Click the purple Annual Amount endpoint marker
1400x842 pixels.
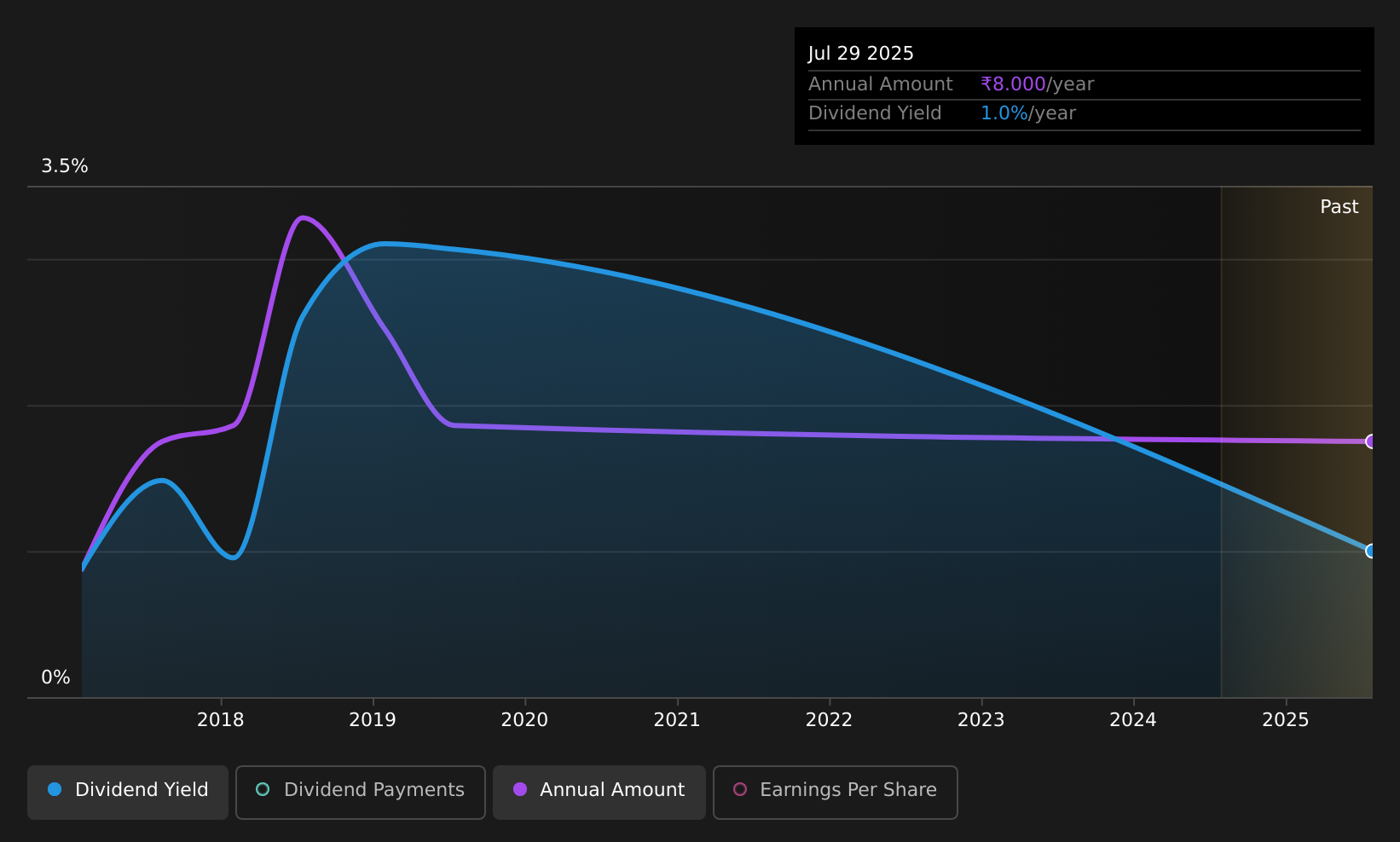click(x=1371, y=441)
